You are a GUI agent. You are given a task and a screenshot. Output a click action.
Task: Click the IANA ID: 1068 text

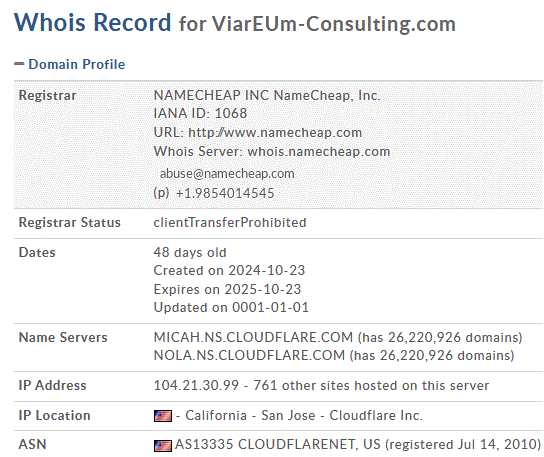click(200, 113)
